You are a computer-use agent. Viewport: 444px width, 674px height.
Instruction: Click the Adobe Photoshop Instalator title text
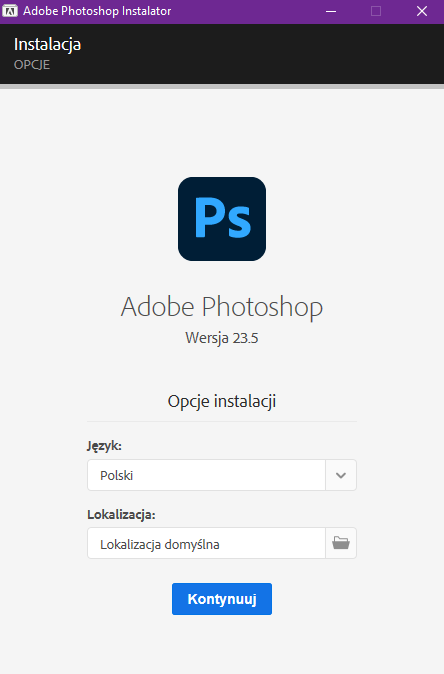point(97,11)
